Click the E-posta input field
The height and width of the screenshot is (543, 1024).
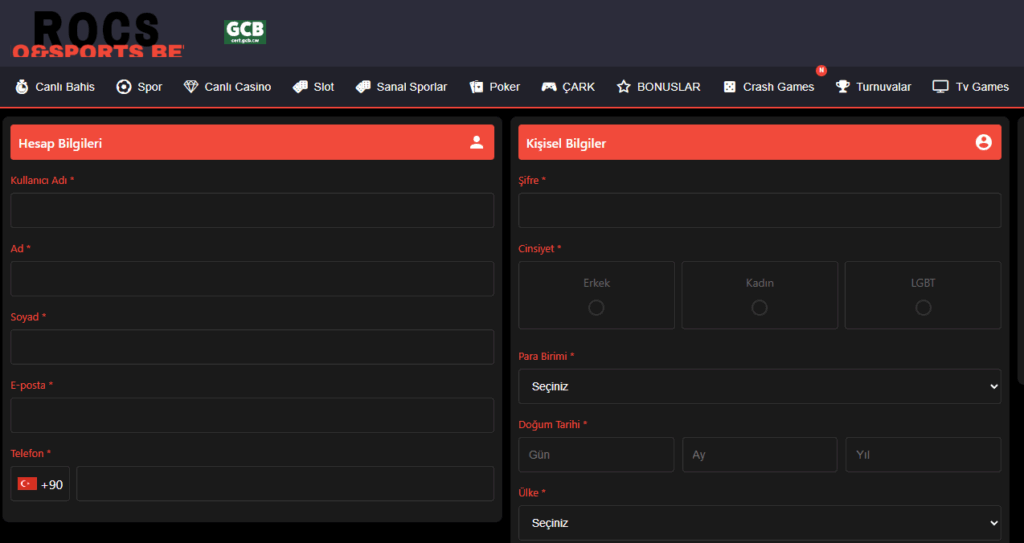tap(252, 415)
